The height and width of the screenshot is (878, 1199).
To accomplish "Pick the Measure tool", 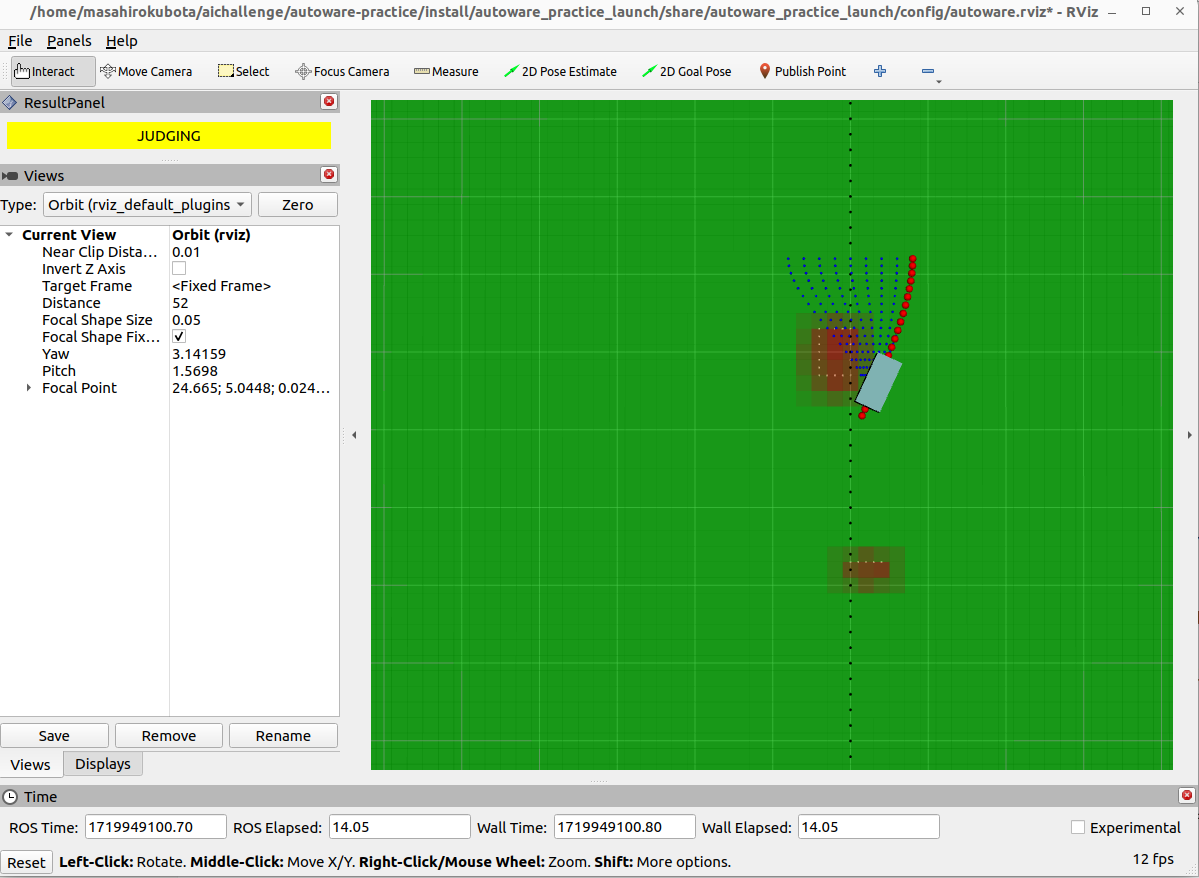I will (x=446, y=71).
